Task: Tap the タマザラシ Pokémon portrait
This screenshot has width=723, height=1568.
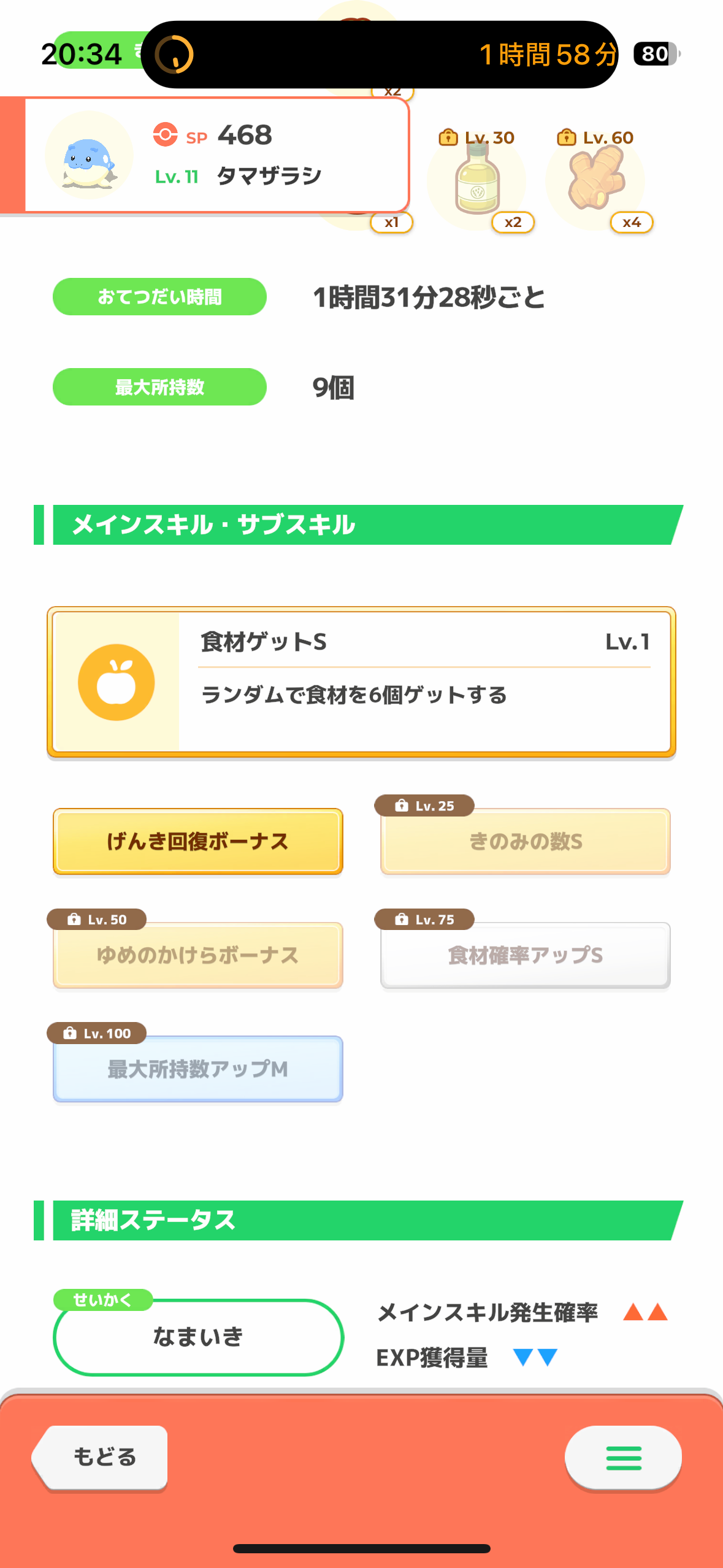Action: [x=90, y=155]
